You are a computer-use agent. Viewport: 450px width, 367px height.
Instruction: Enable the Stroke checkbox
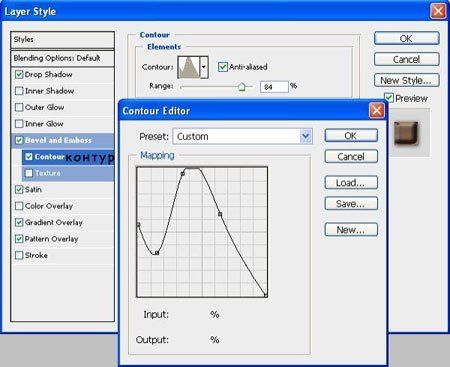coord(19,255)
